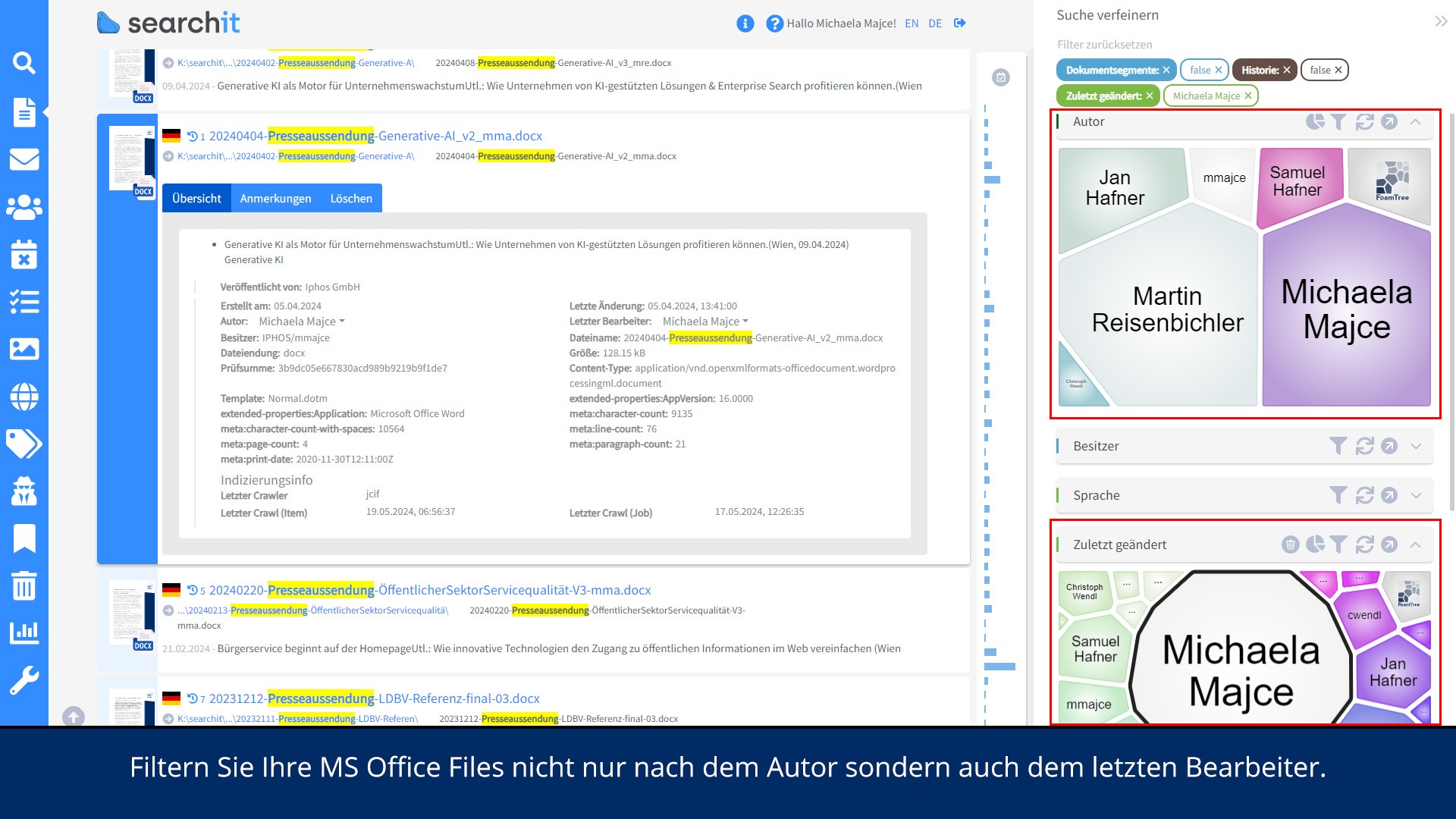Remove the green Michaela Majce filter chip

[1248, 96]
